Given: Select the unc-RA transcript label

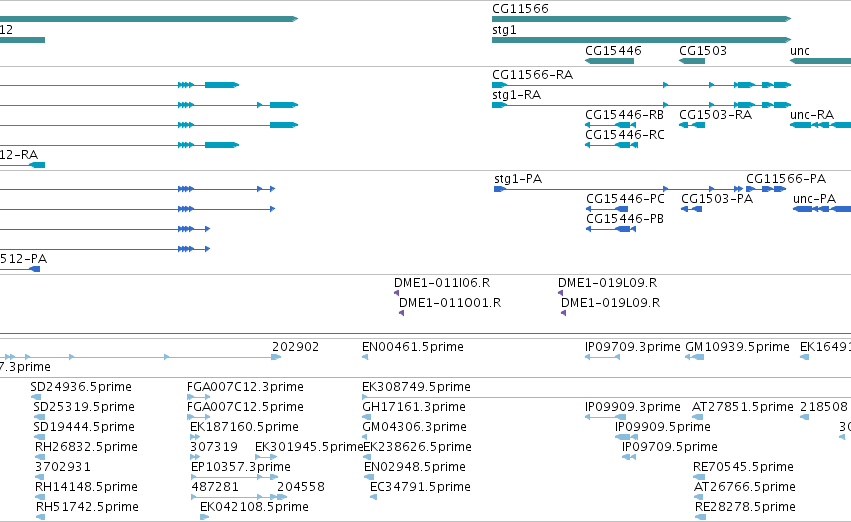Looking at the screenshot, I should (x=812, y=115).
